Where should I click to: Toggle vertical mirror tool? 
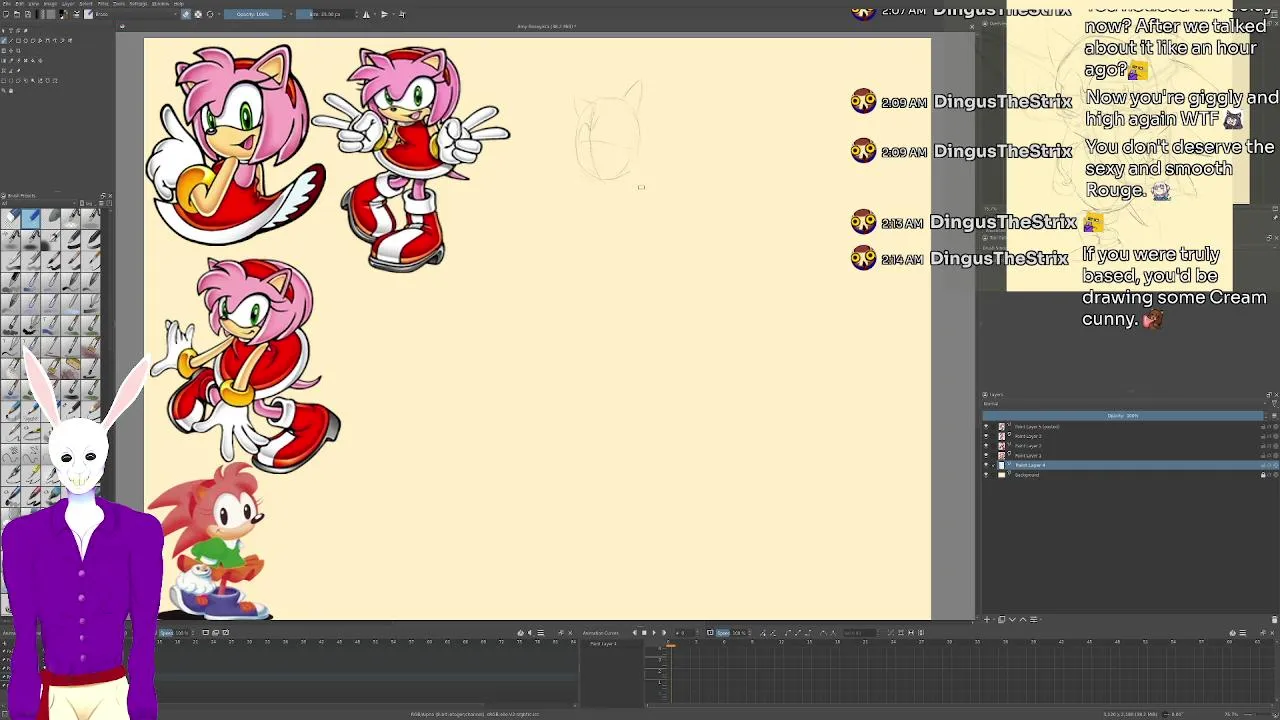tap(384, 14)
